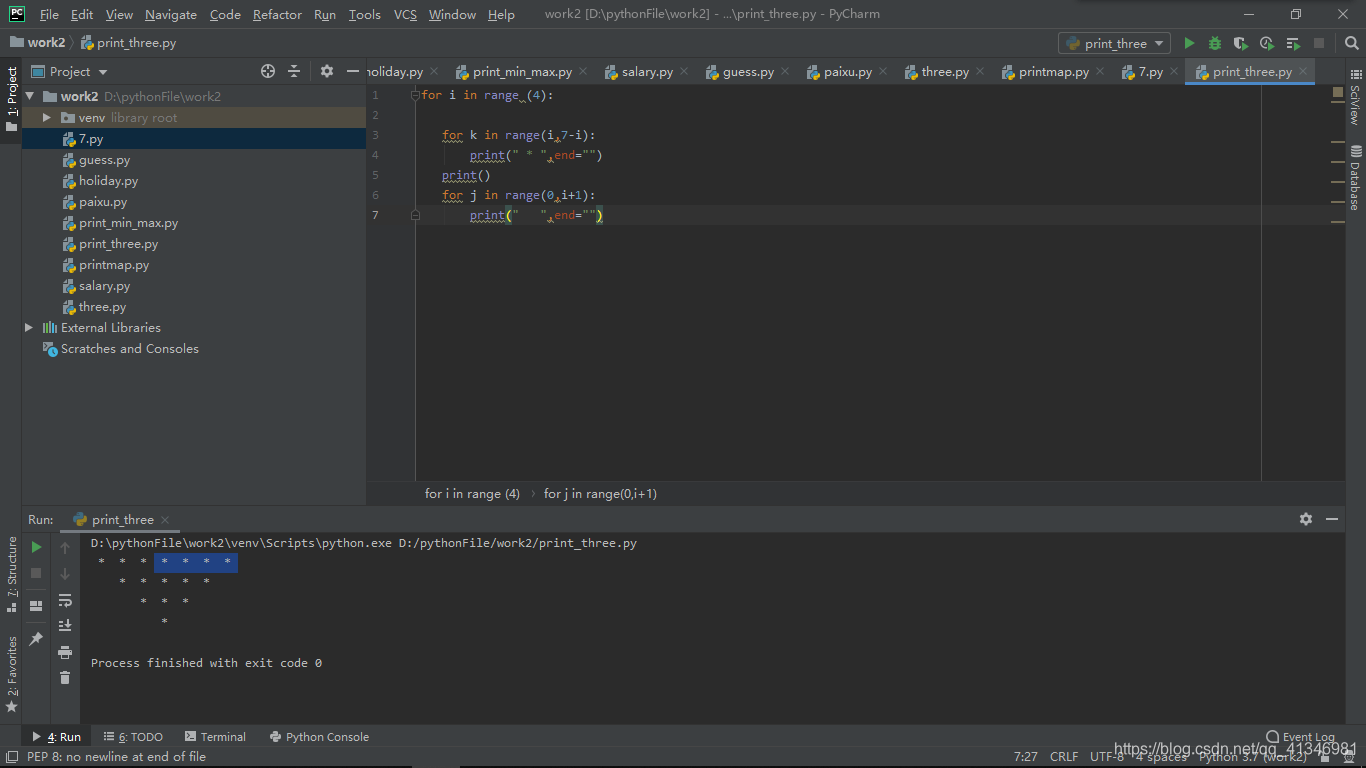This screenshot has height=768, width=1366.
Task: Open the 6: TODO tool window
Action: [133, 737]
